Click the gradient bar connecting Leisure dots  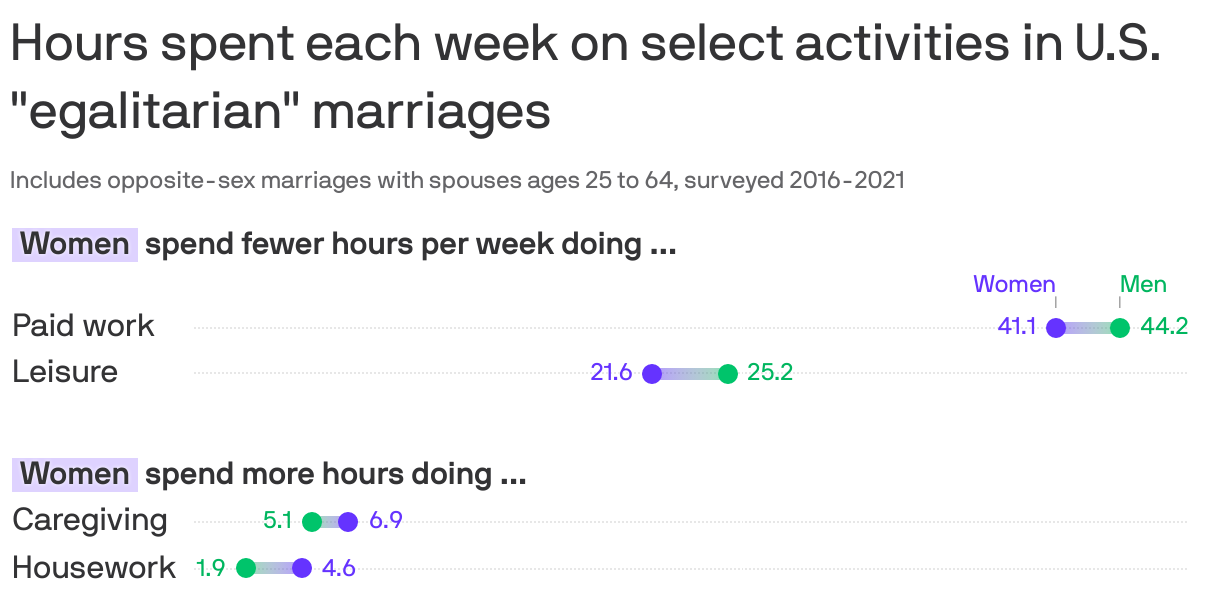click(x=690, y=374)
